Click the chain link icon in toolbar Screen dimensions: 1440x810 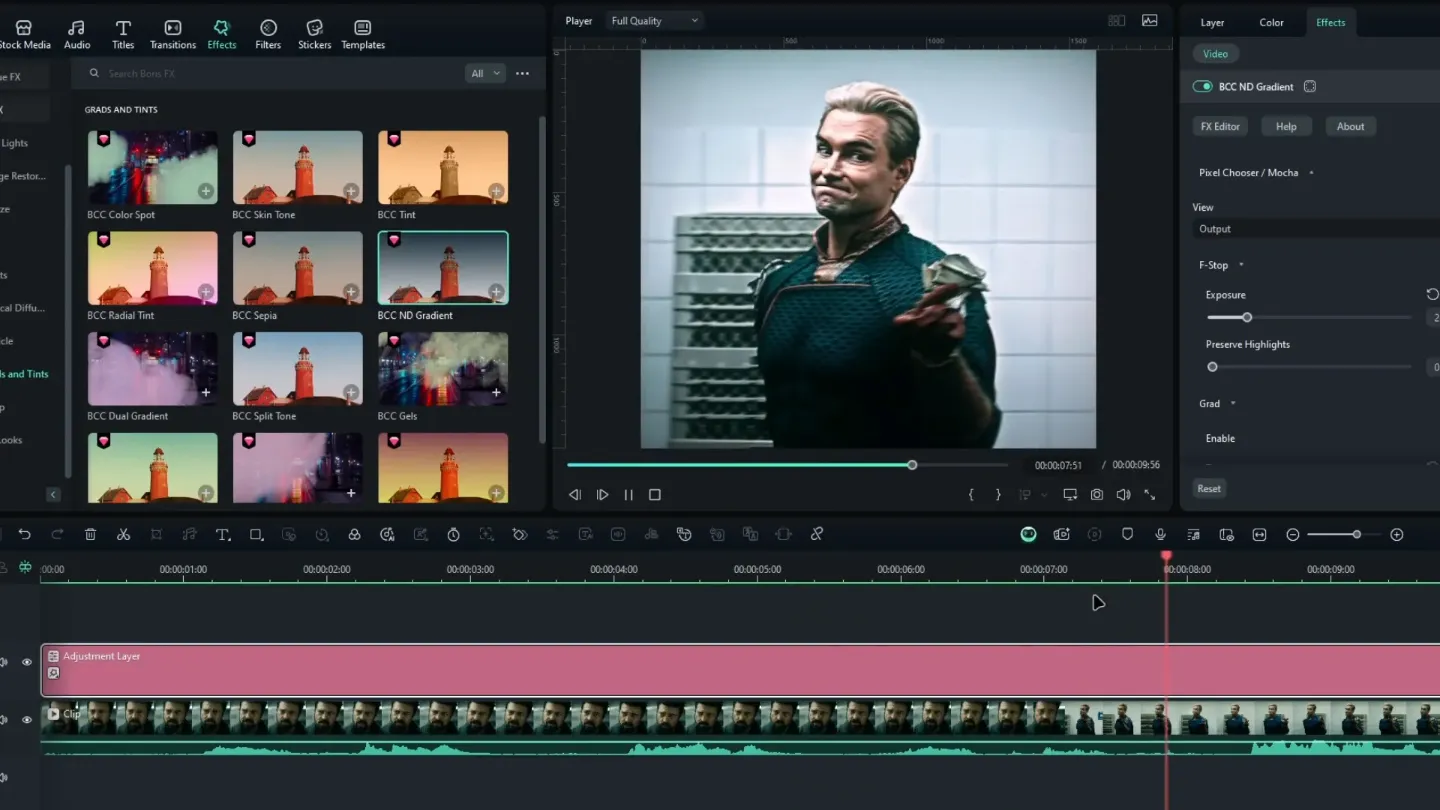pyautogui.click(x=816, y=535)
